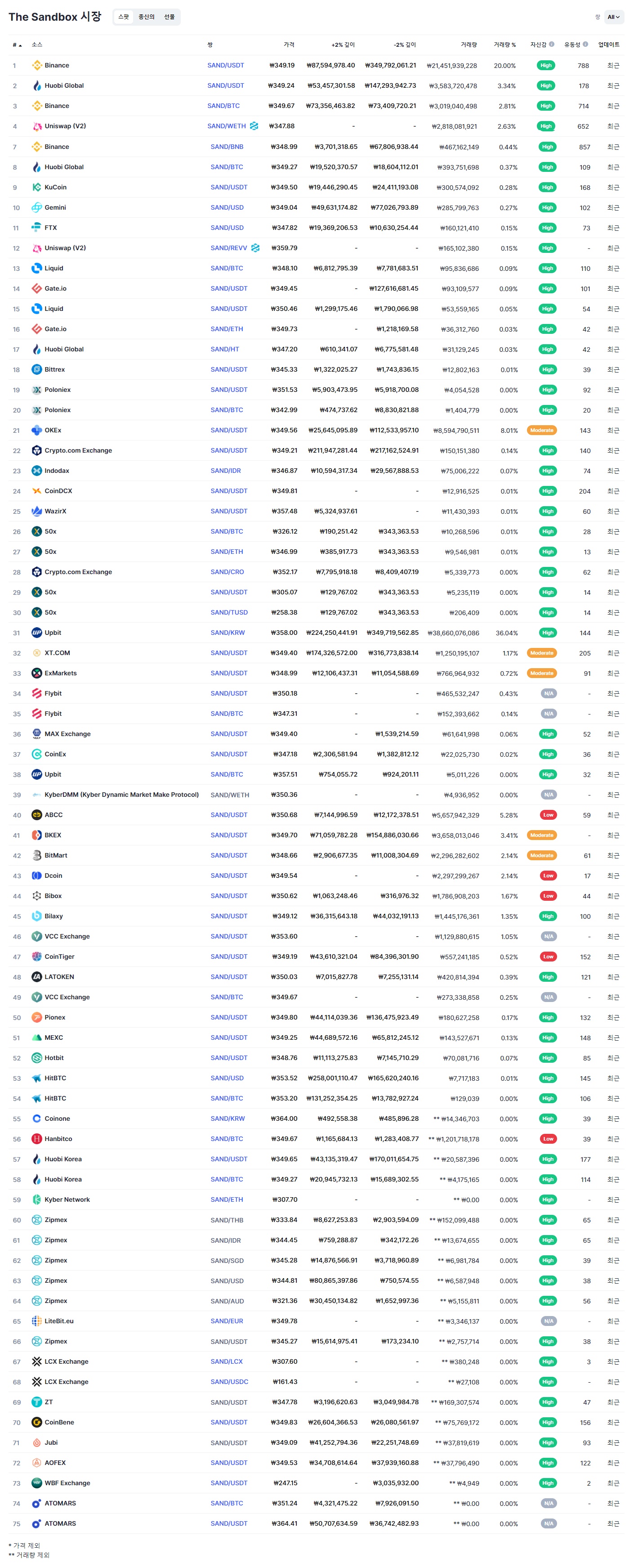Click the Binance logo in the SAND/USDT row
This screenshot has width=629, height=1568.
click(x=36, y=65)
